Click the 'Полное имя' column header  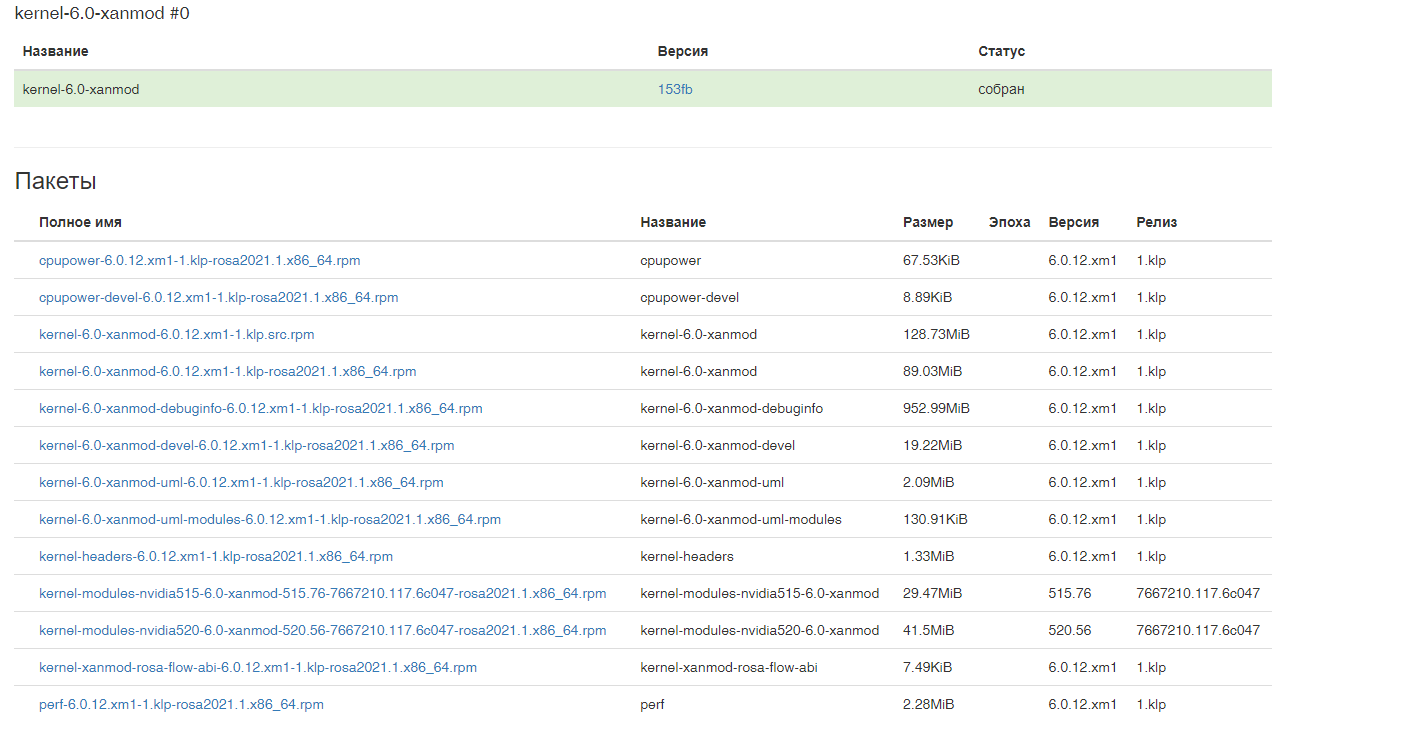pyautogui.click(x=80, y=222)
